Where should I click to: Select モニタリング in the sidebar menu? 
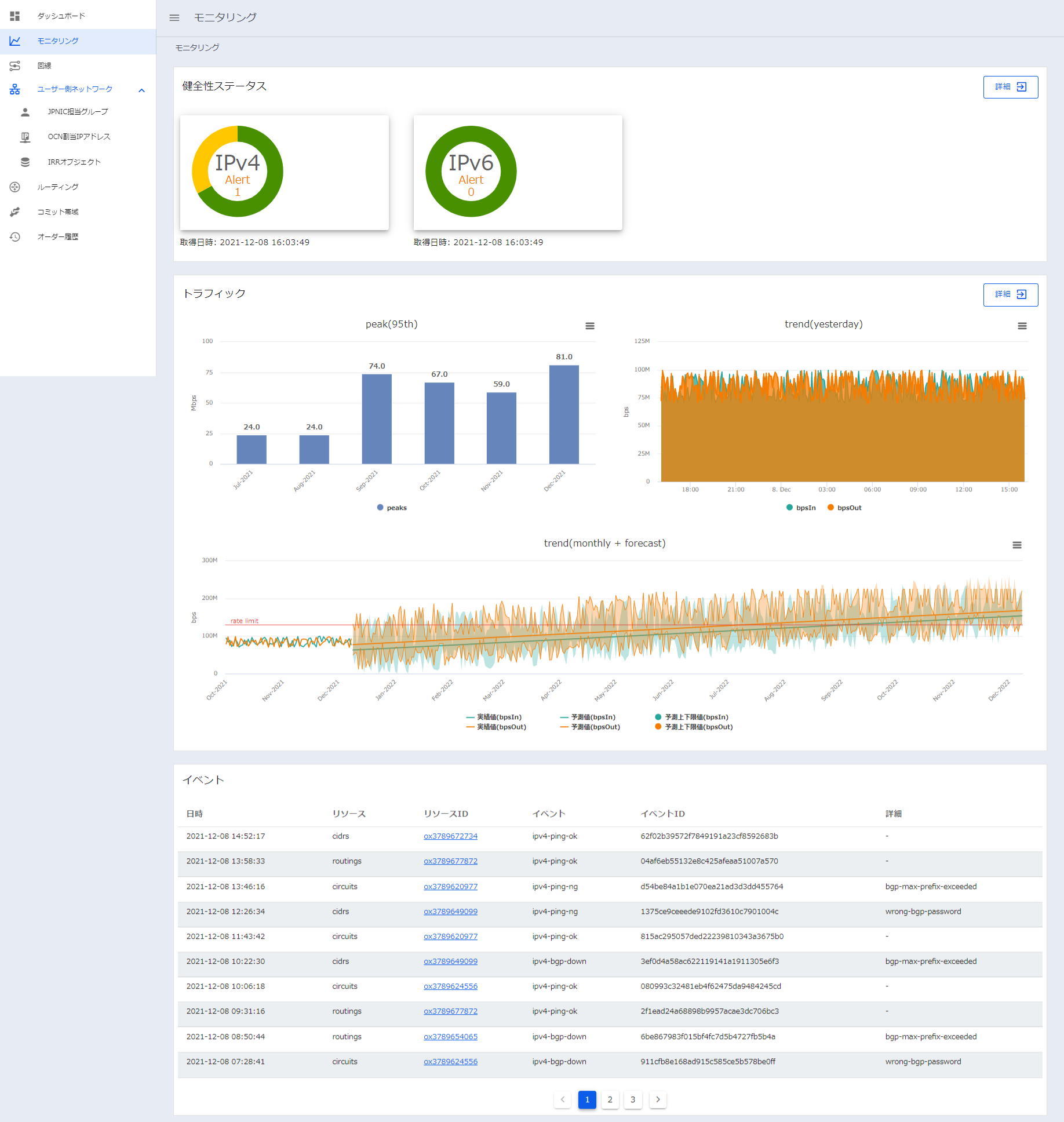pos(58,41)
